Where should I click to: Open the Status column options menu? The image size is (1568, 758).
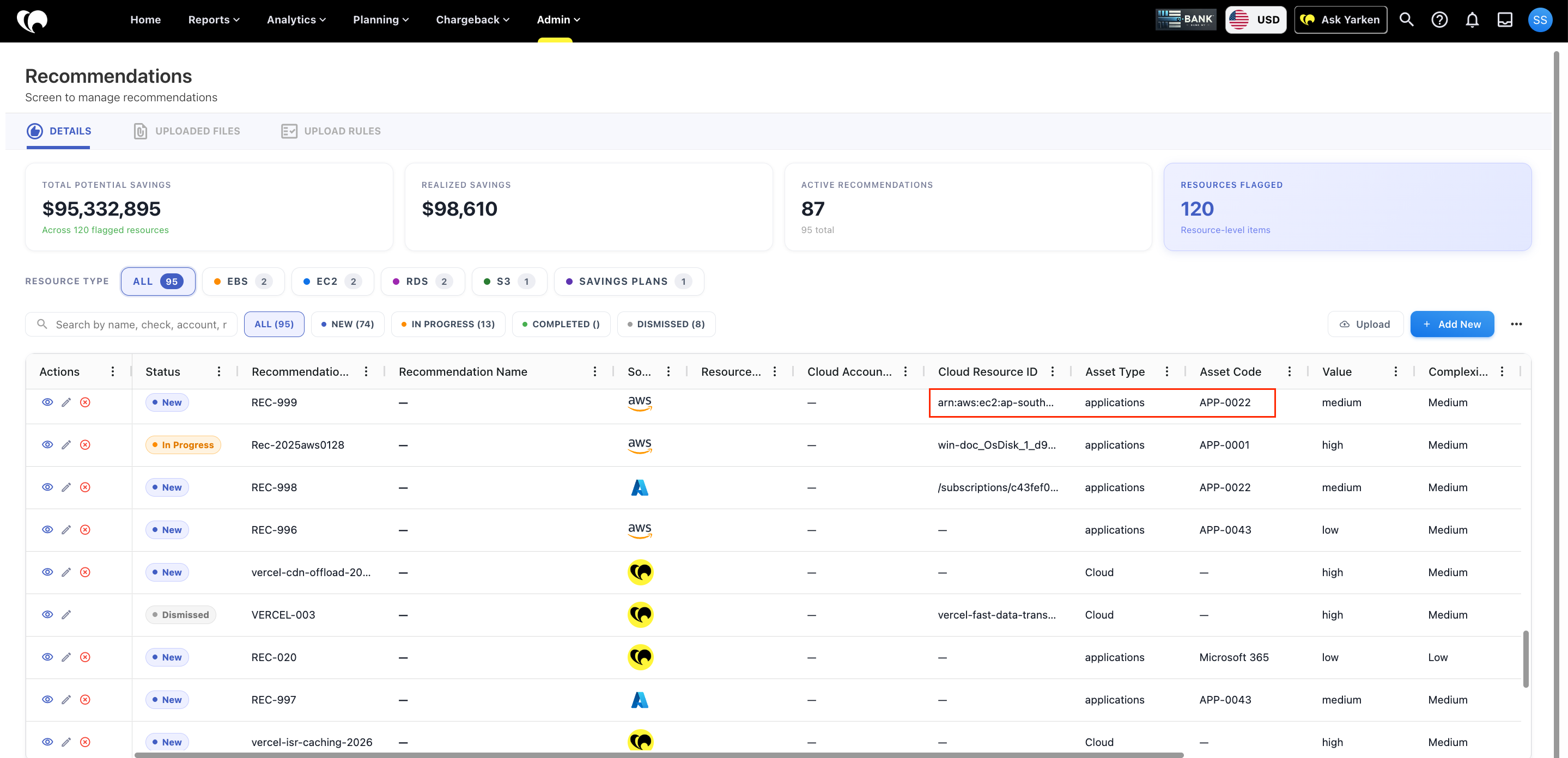pos(219,372)
